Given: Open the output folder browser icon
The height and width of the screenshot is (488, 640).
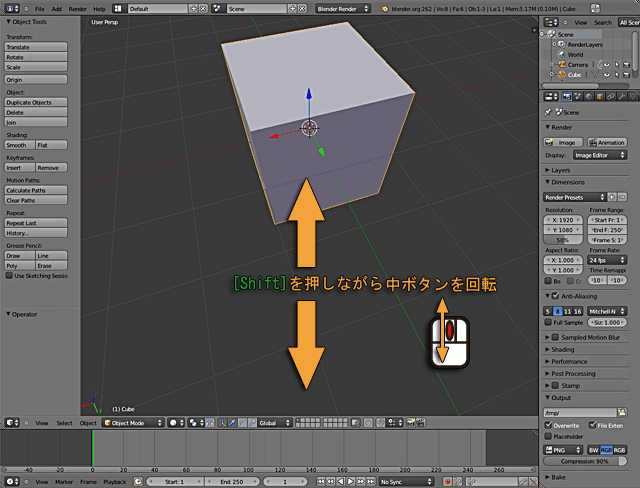Looking at the screenshot, I should coord(622,412).
